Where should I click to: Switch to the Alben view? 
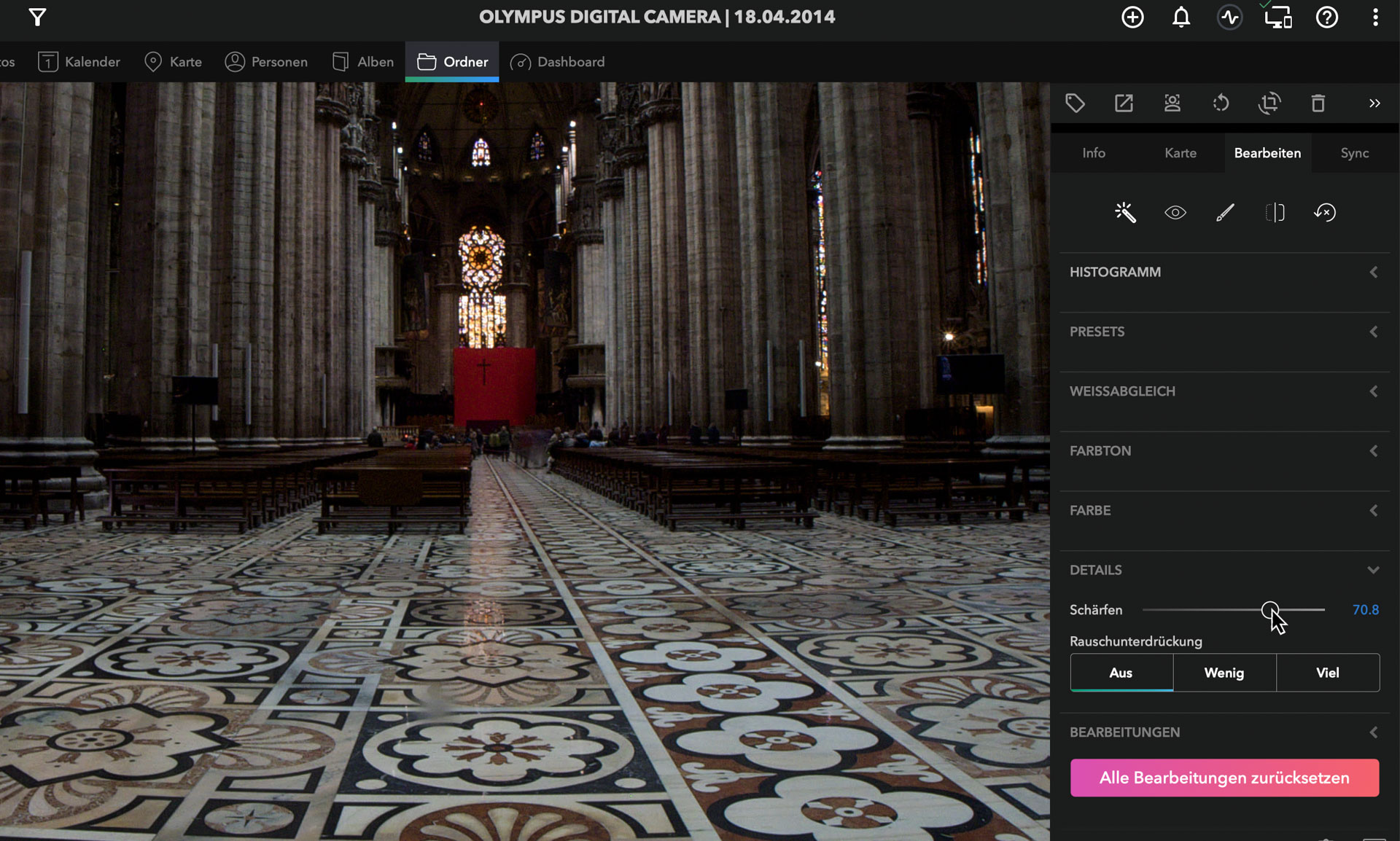(362, 62)
